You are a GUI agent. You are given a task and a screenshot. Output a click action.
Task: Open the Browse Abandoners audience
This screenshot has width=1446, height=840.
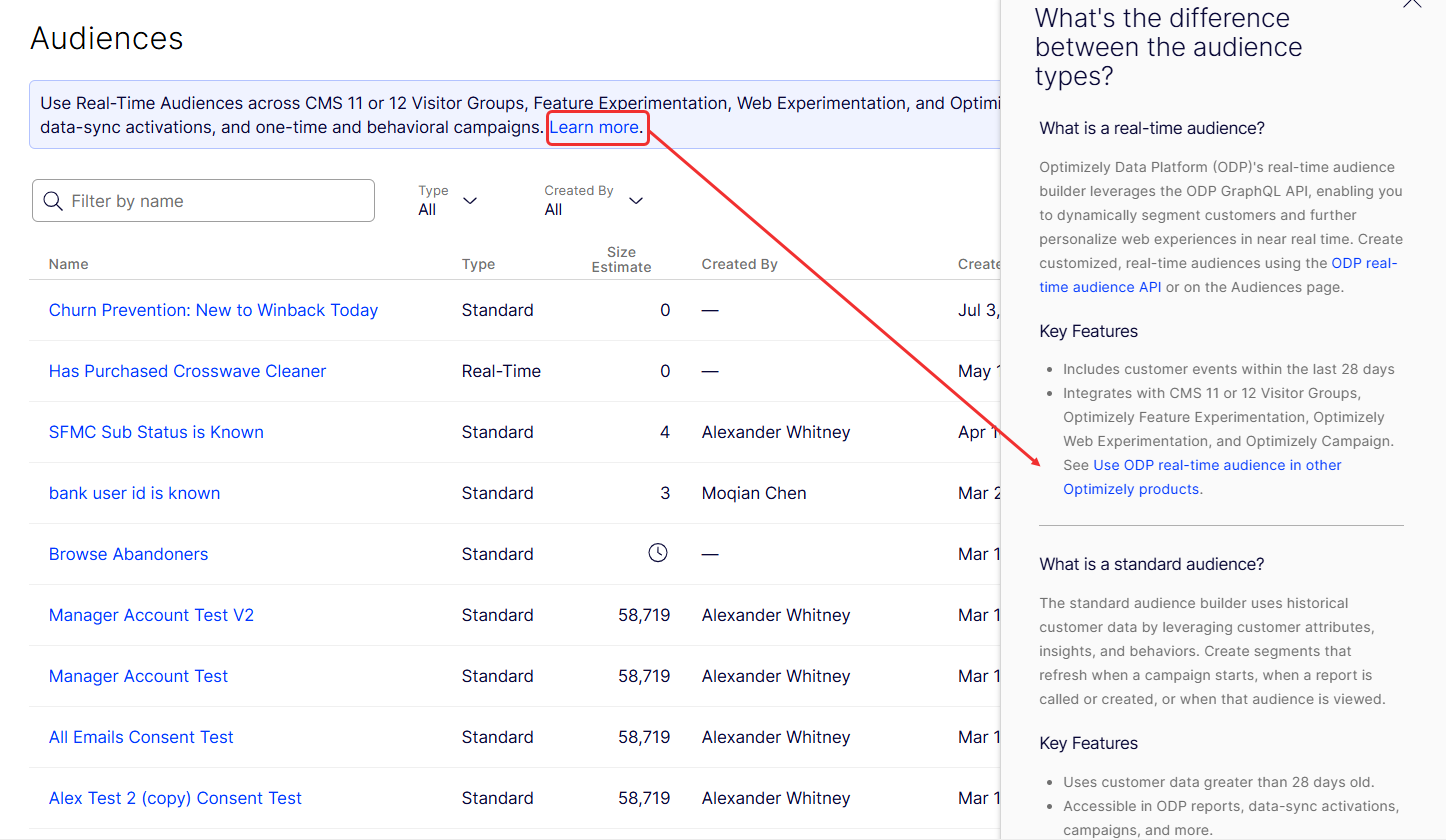click(128, 554)
